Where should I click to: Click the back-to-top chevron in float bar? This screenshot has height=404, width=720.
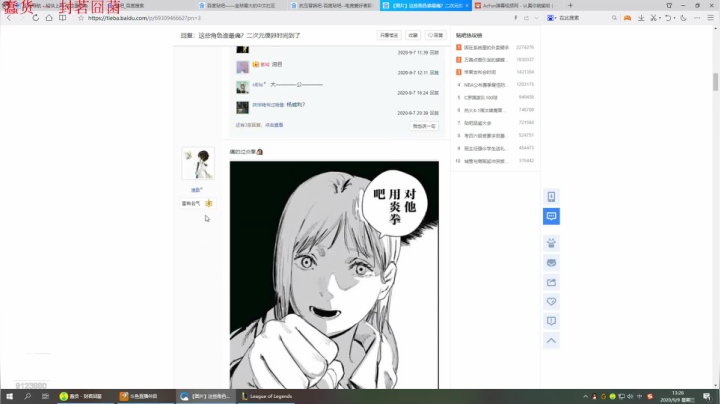tap(551, 341)
